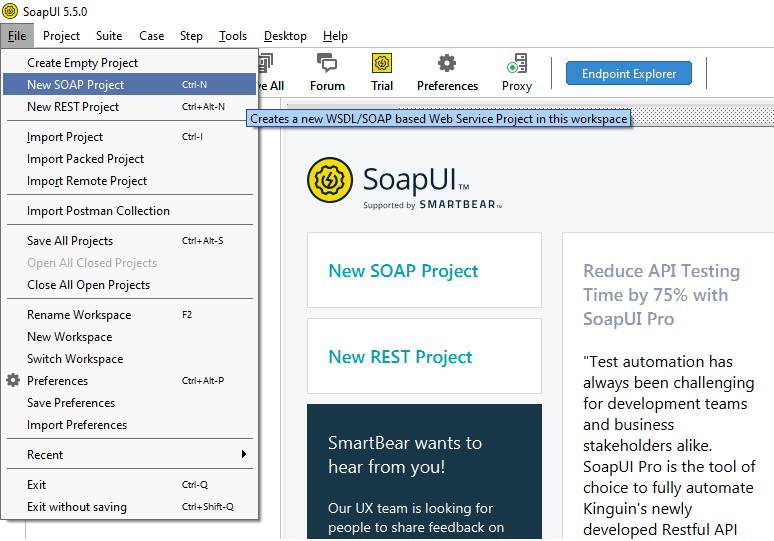Click SmartBear feedback banner
774x541 pixels.
(424, 471)
